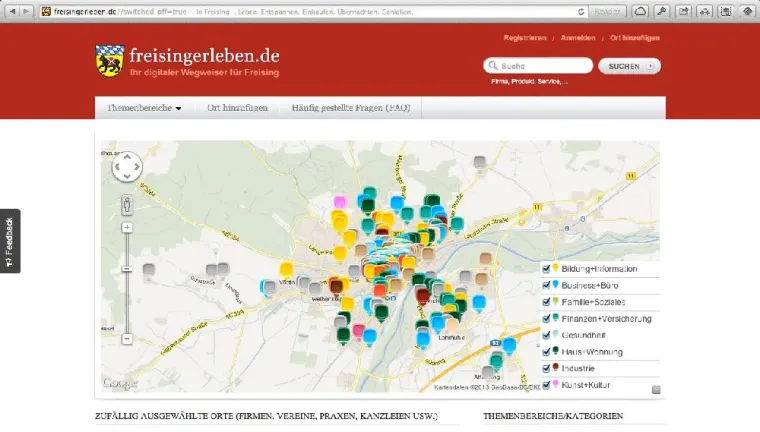760x432 pixels.
Task: Toggle the Business+Büro checkbox
Action: pos(546,286)
